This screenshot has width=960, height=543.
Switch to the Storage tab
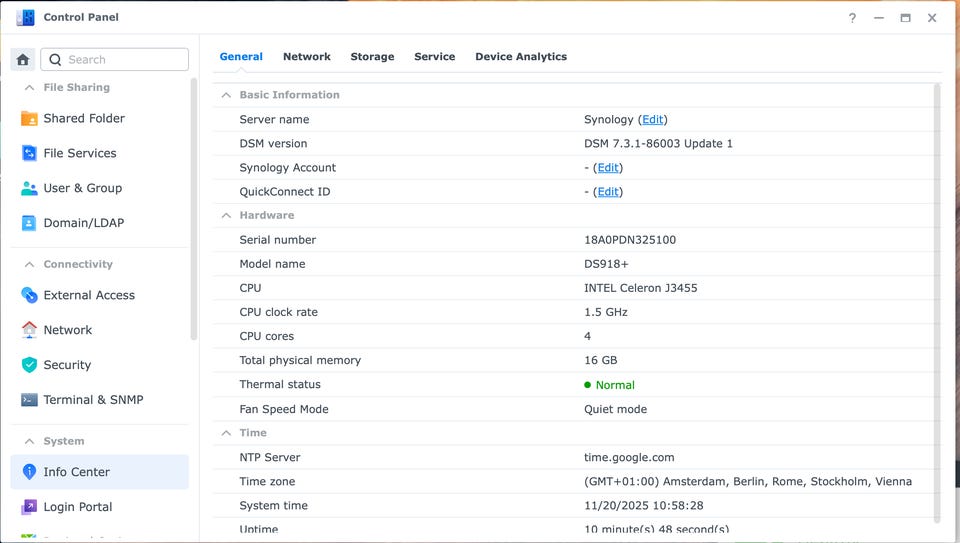(372, 57)
